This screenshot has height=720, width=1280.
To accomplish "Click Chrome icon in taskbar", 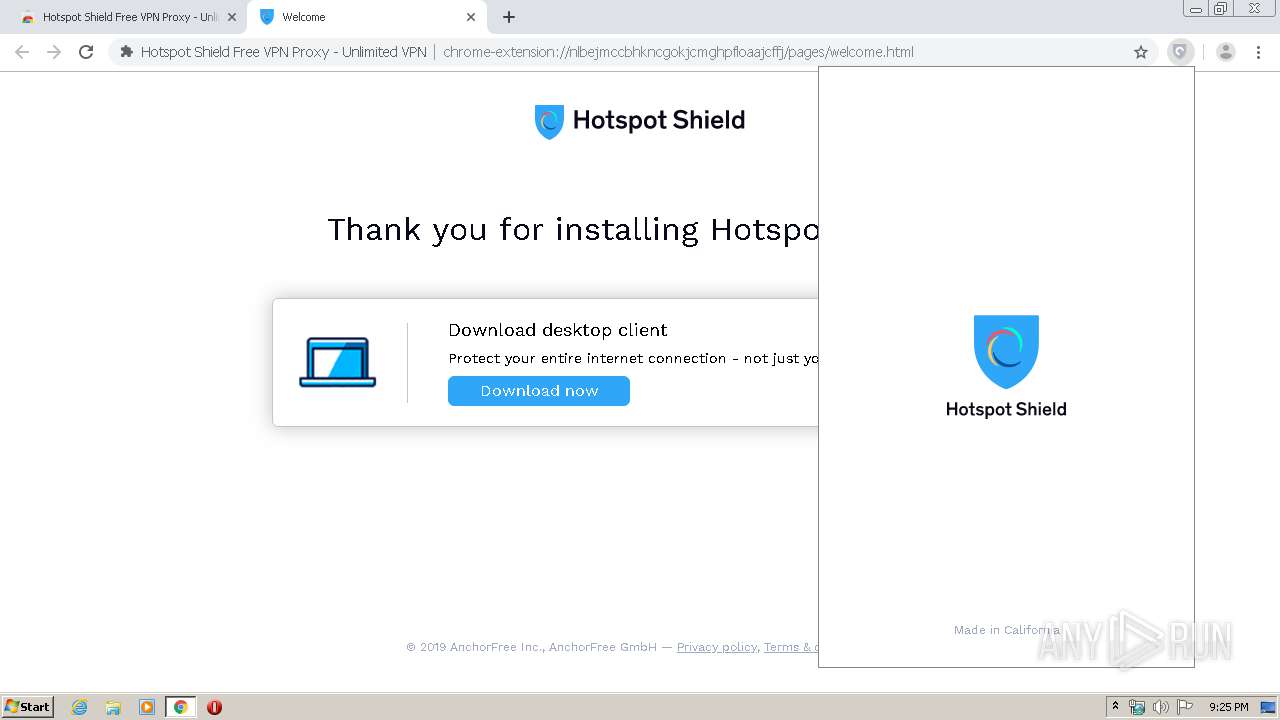I will (x=180, y=707).
